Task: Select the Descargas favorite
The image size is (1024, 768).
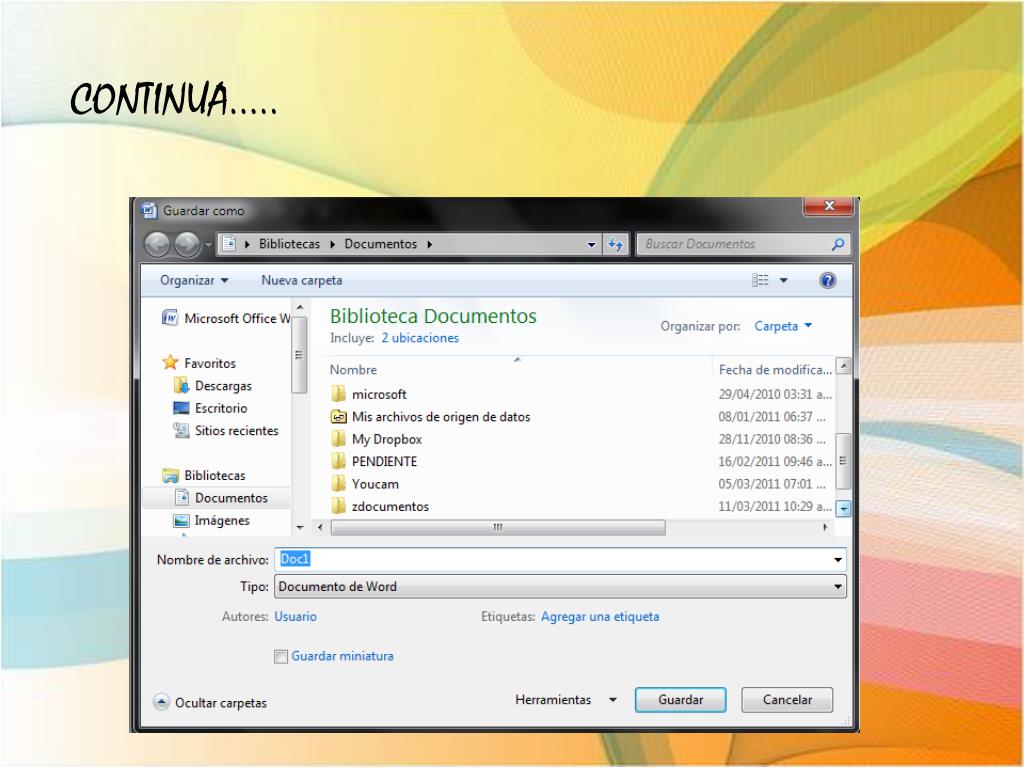Action: click(x=223, y=385)
